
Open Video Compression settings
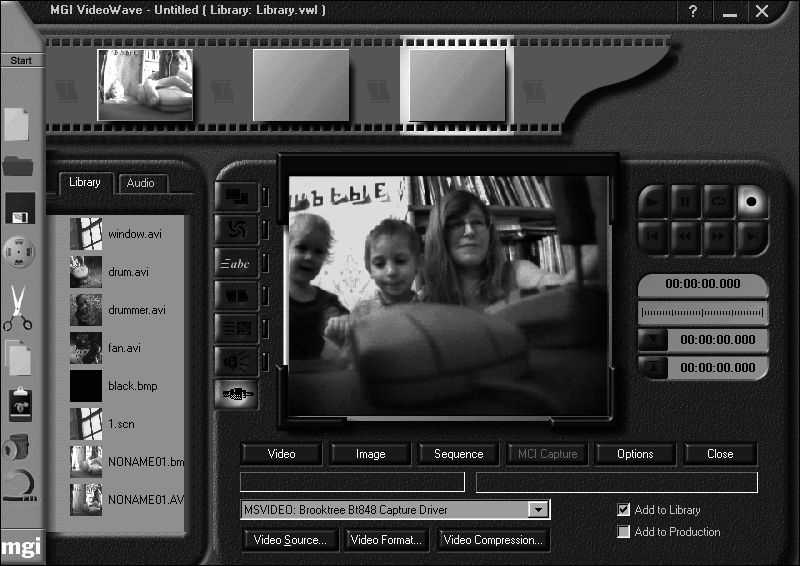tap(493, 539)
